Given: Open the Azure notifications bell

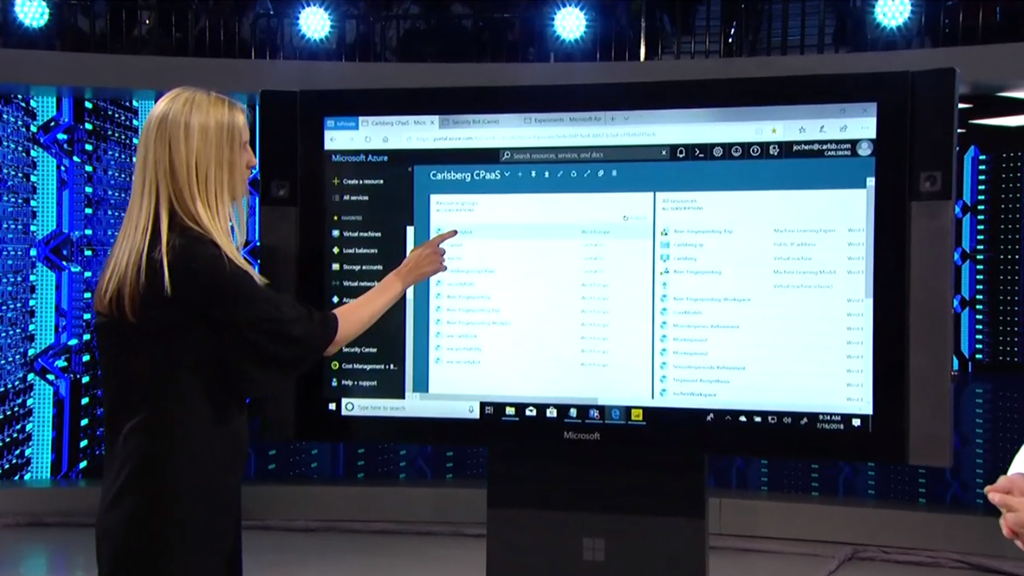Looking at the screenshot, I should pyautogui.click(x=680, y=152).
